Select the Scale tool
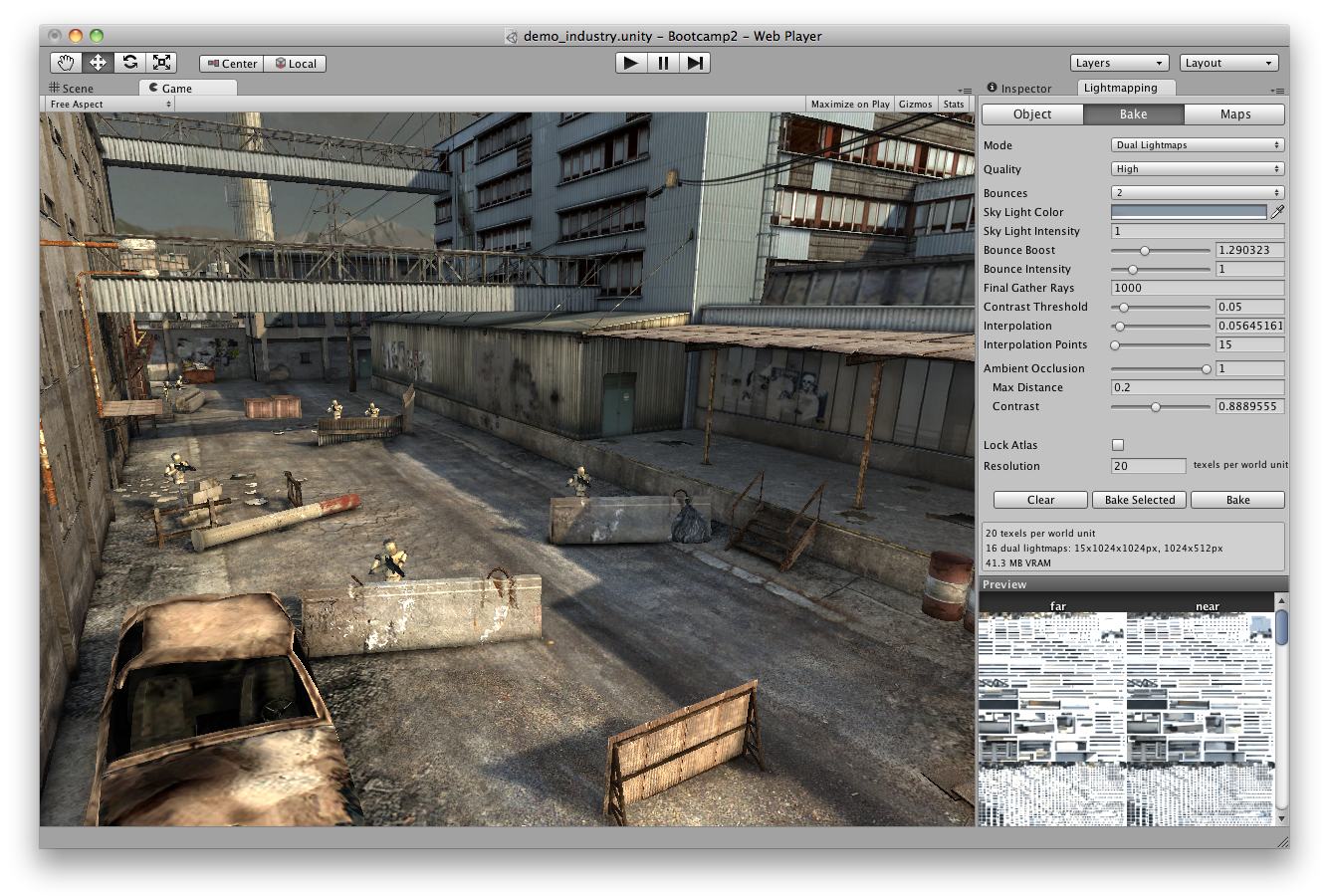 (161, 62)
